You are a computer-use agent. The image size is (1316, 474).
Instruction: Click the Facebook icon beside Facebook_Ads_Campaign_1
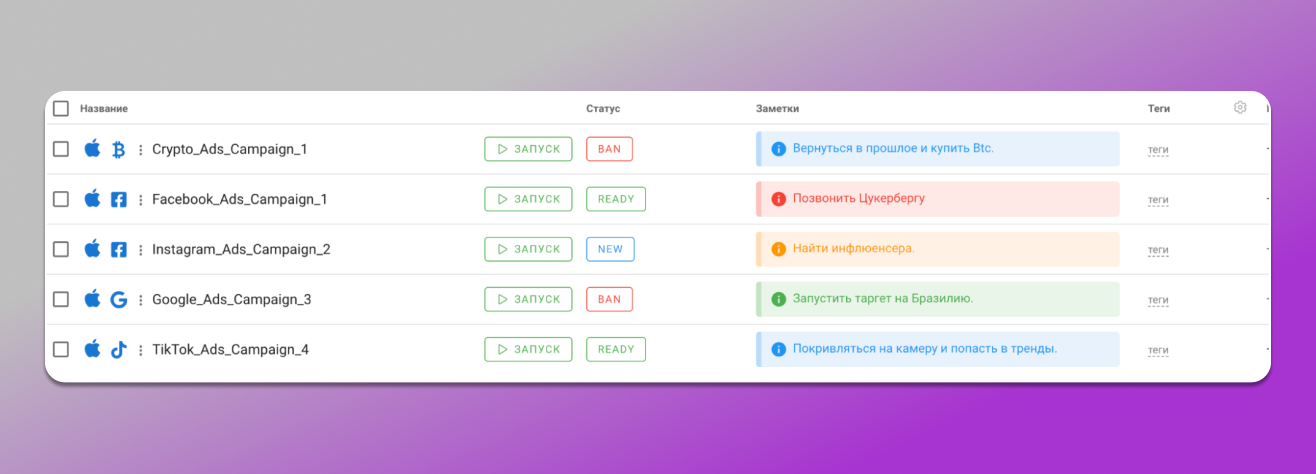(x=118, y=199)
